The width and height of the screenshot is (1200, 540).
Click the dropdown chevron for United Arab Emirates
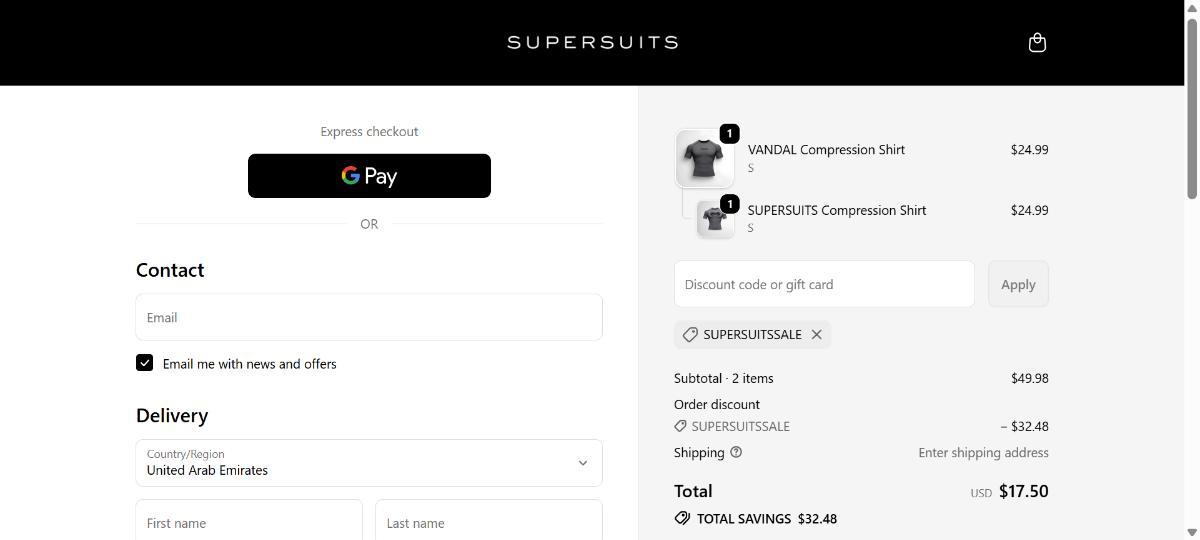pyautogui.click(x=583, y=463)
